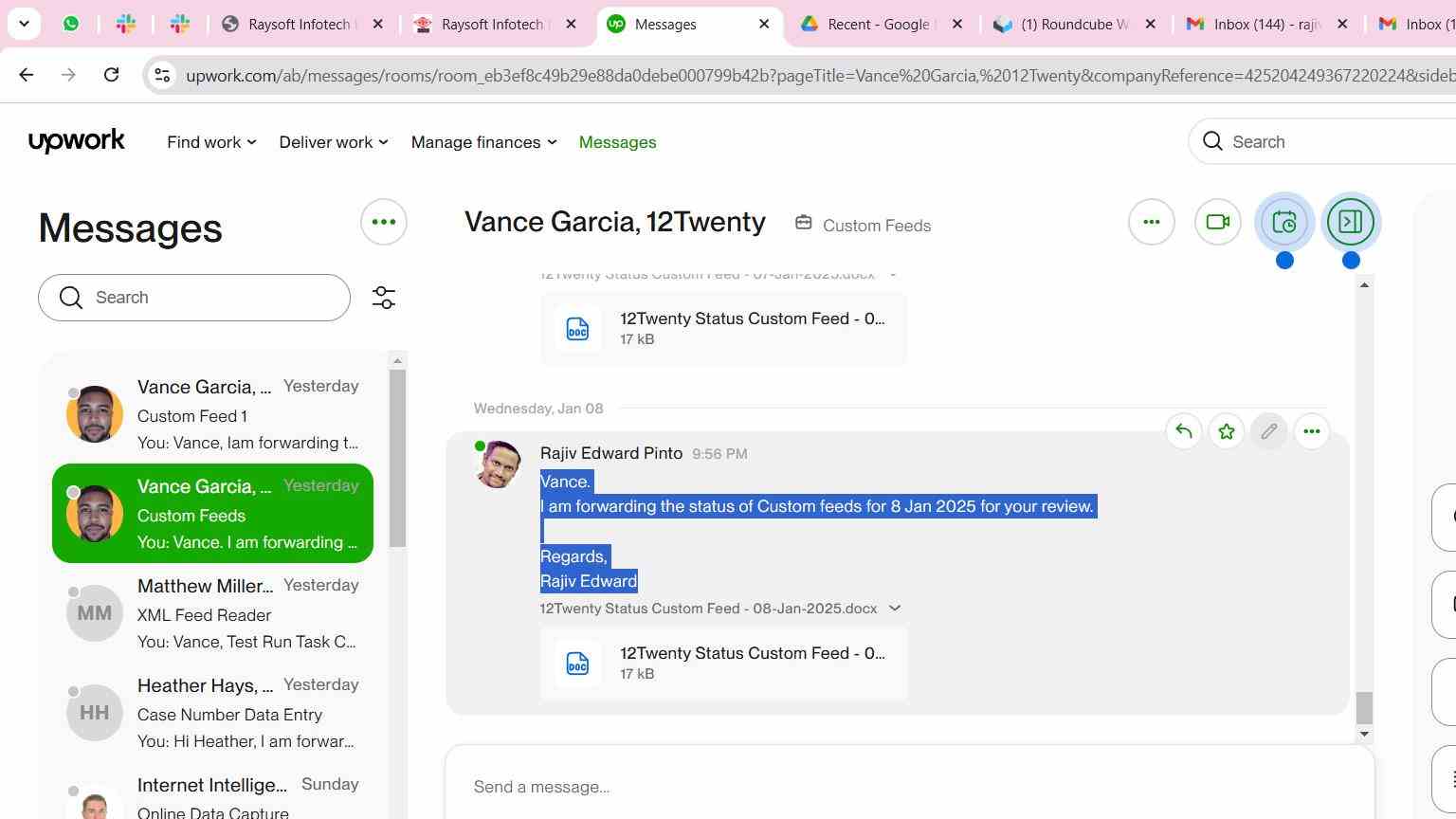Switch to second Slack tab
The height and width of the screenshot is (819, 1456).
180,24
